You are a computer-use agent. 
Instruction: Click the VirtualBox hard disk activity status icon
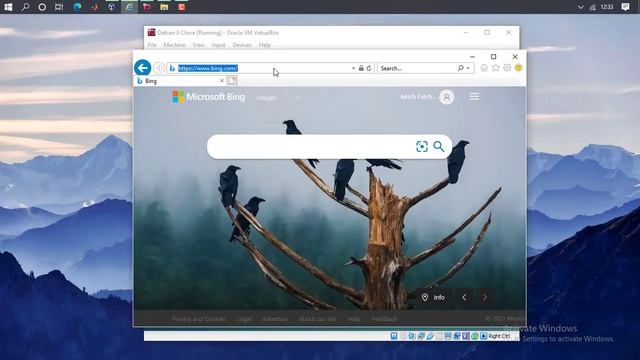point(394,336)
